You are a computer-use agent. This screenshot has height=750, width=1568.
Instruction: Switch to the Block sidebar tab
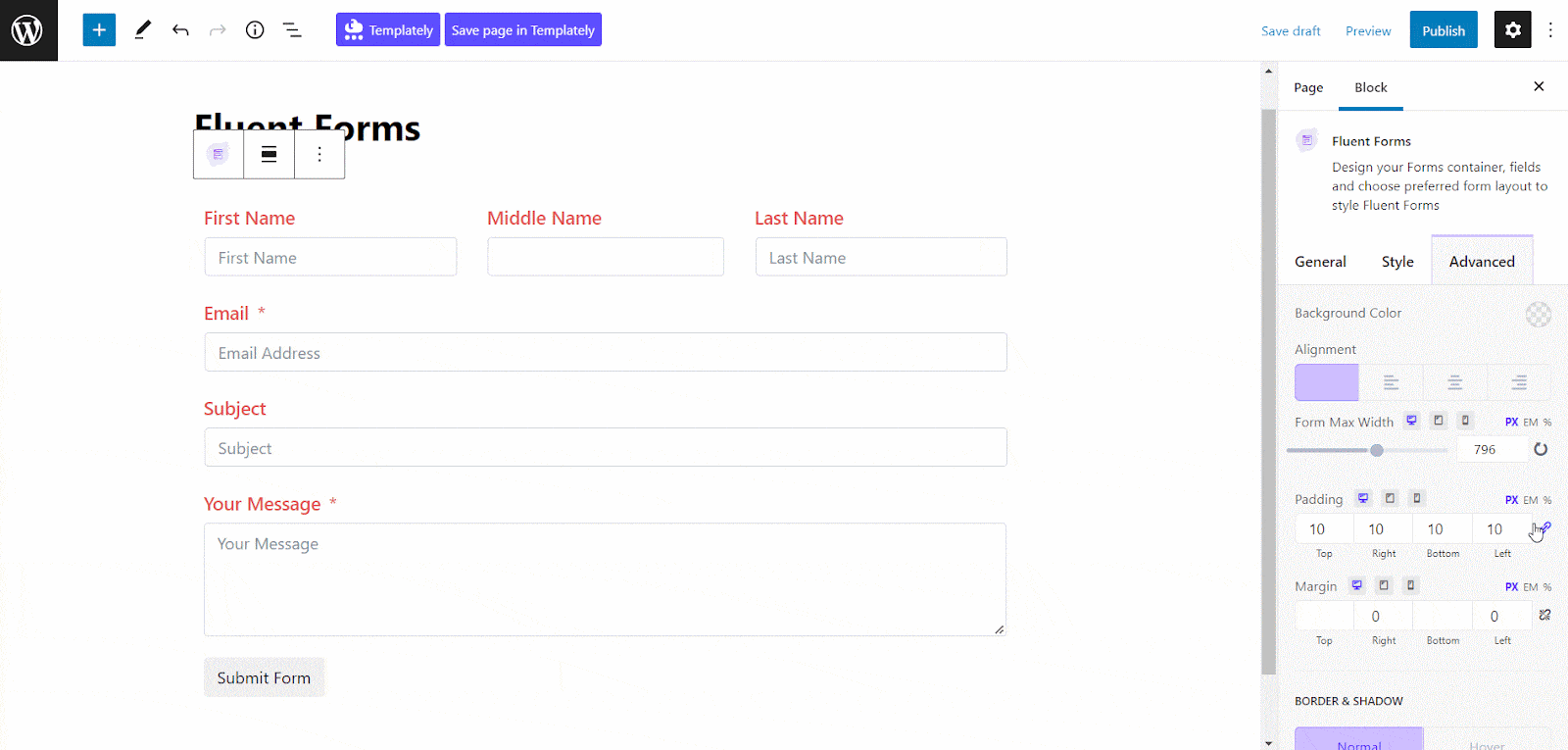pyautogui.click(x=1371, y=87)
